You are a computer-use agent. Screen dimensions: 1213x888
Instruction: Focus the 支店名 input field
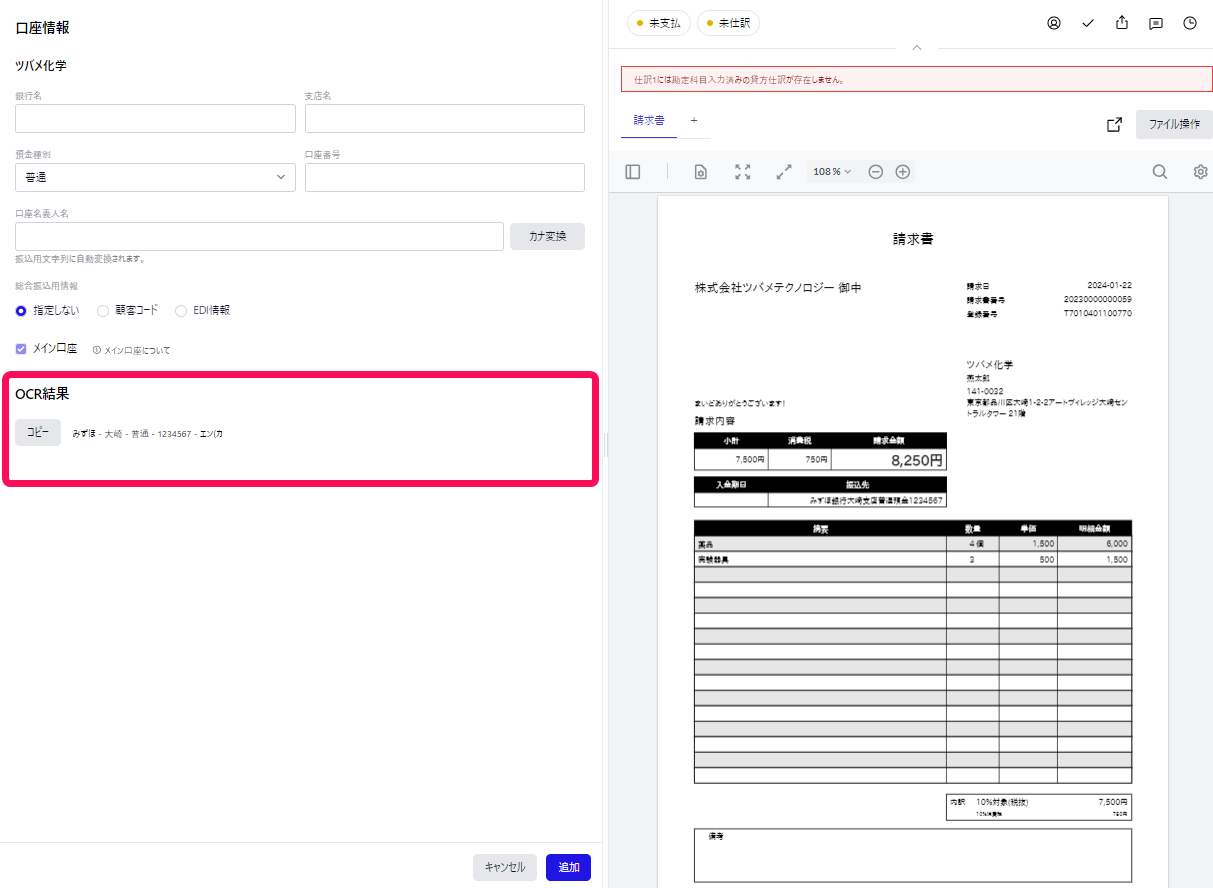(445, 118)
